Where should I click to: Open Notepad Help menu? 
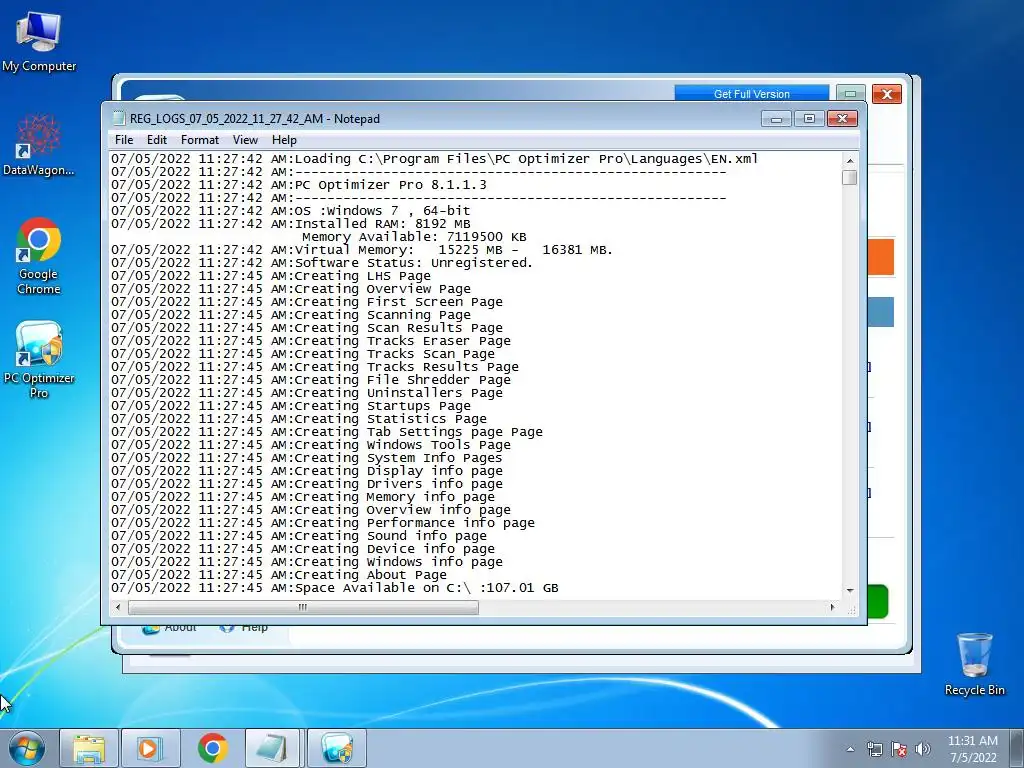(284, 140)
